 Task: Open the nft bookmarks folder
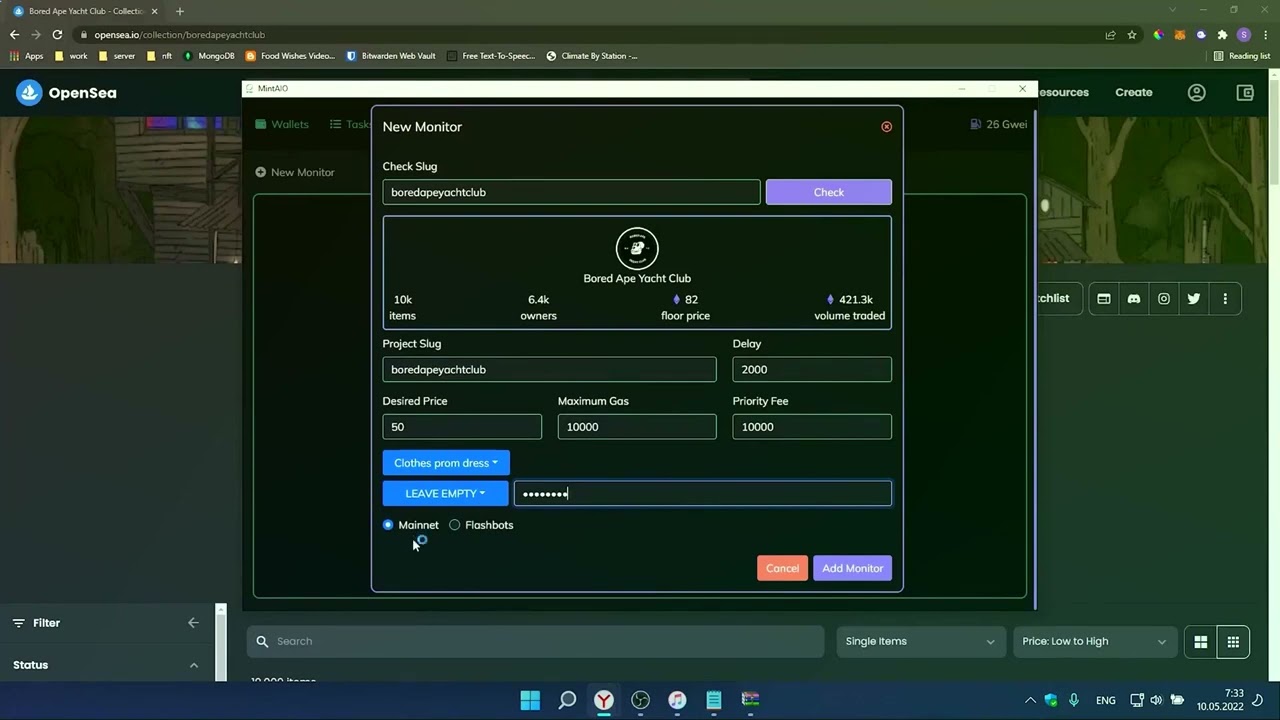click(160, 56)
